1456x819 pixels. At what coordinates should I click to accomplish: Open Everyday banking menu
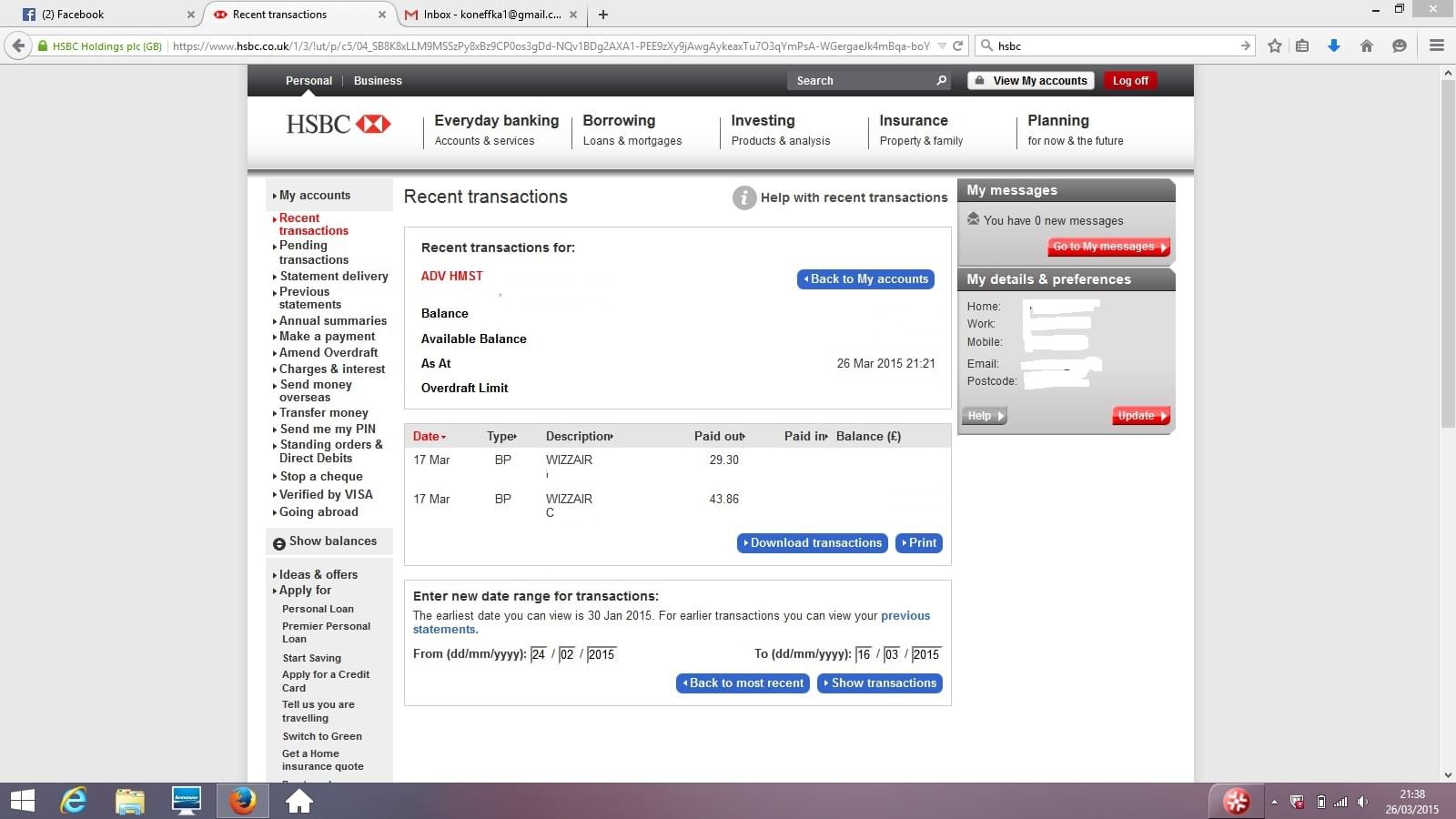497,130
